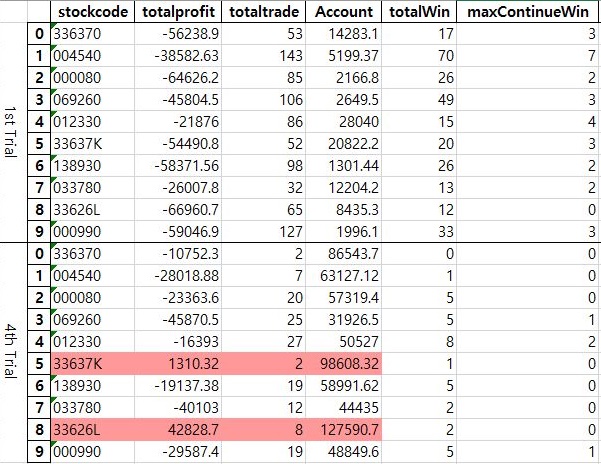
Task: Select totalprofit cell -56238.9
Action: coord(178,34)
